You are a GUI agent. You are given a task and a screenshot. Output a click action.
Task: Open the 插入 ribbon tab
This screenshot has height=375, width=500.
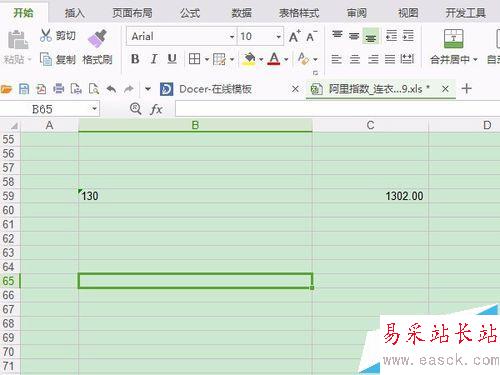(75, 13)
